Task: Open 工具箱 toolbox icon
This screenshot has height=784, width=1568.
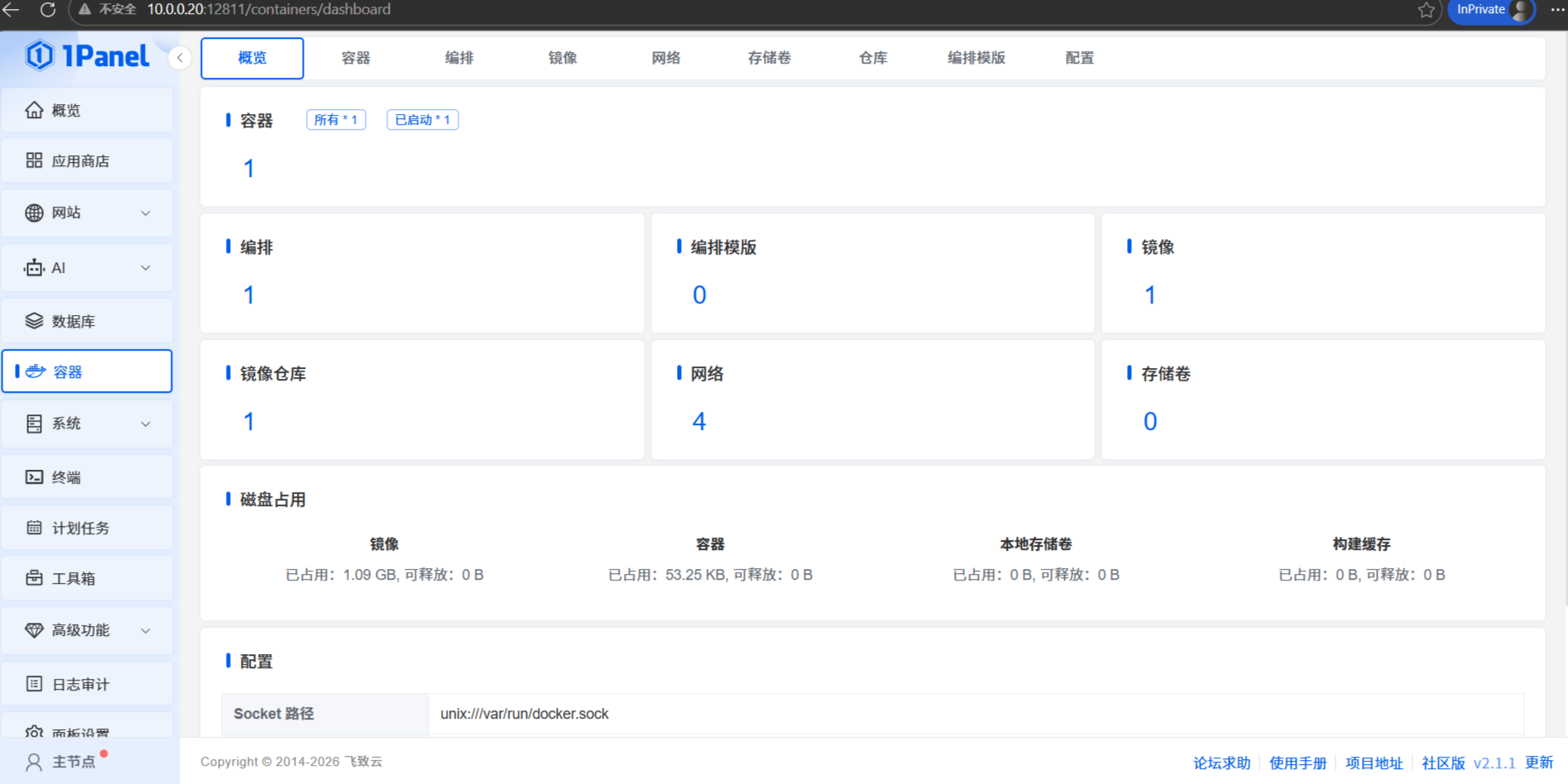Action: [x=34, y=578]
